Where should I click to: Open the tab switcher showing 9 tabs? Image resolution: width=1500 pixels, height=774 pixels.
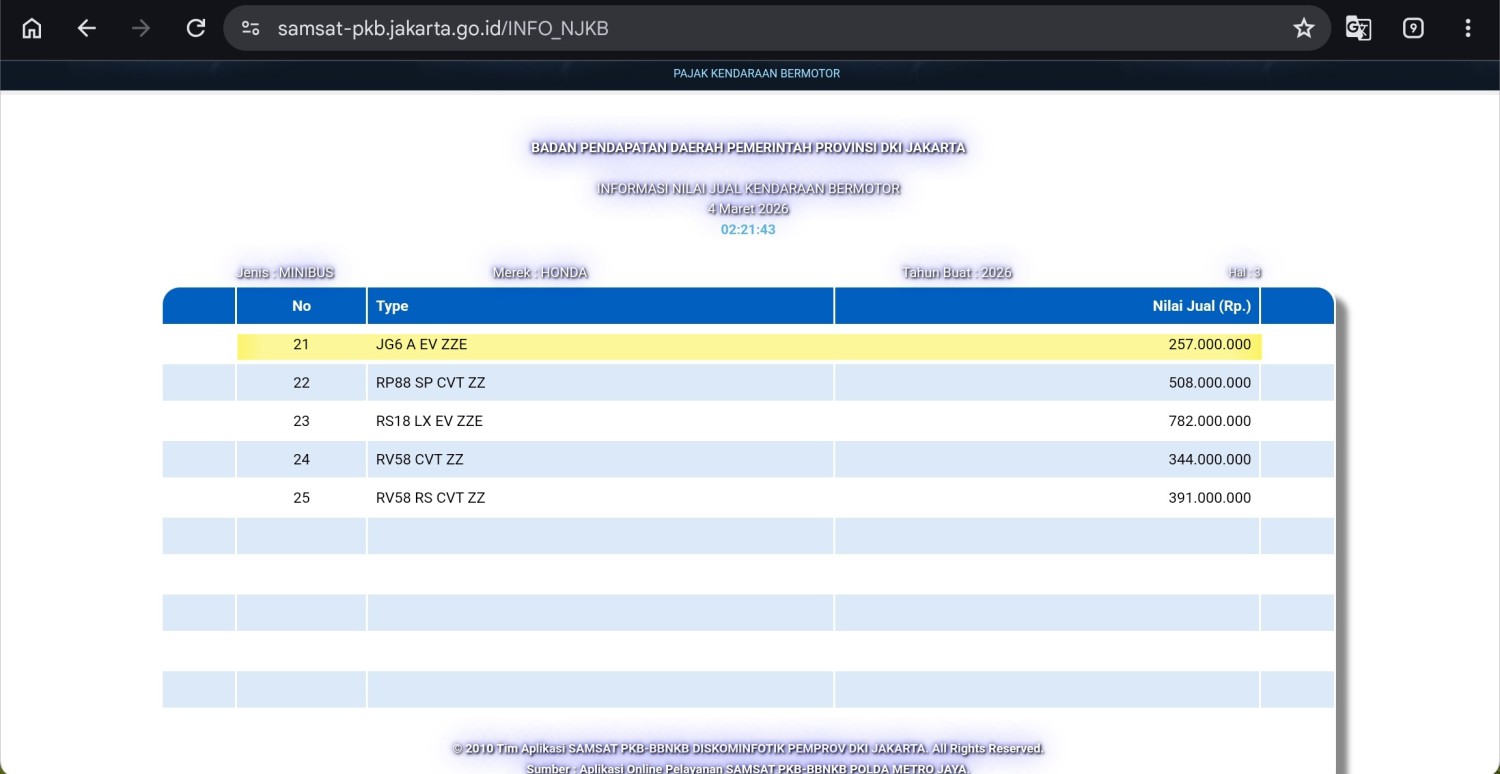1413,28
